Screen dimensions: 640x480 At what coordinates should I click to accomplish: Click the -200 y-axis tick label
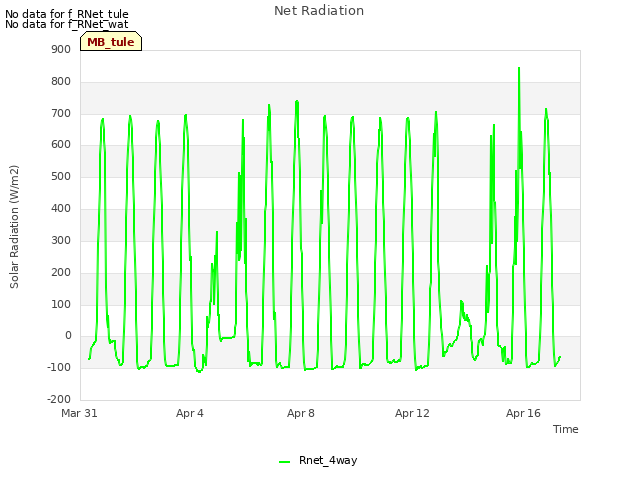(59, 399)
